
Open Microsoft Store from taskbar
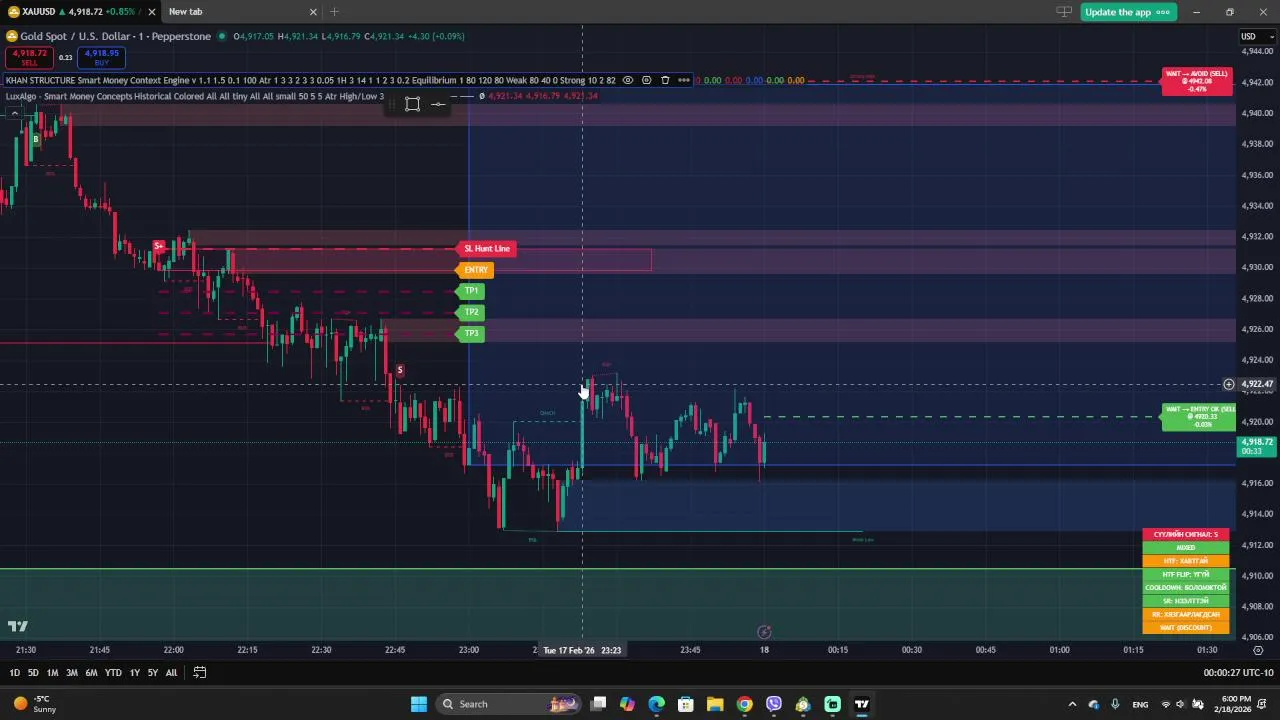pos(685,704)
